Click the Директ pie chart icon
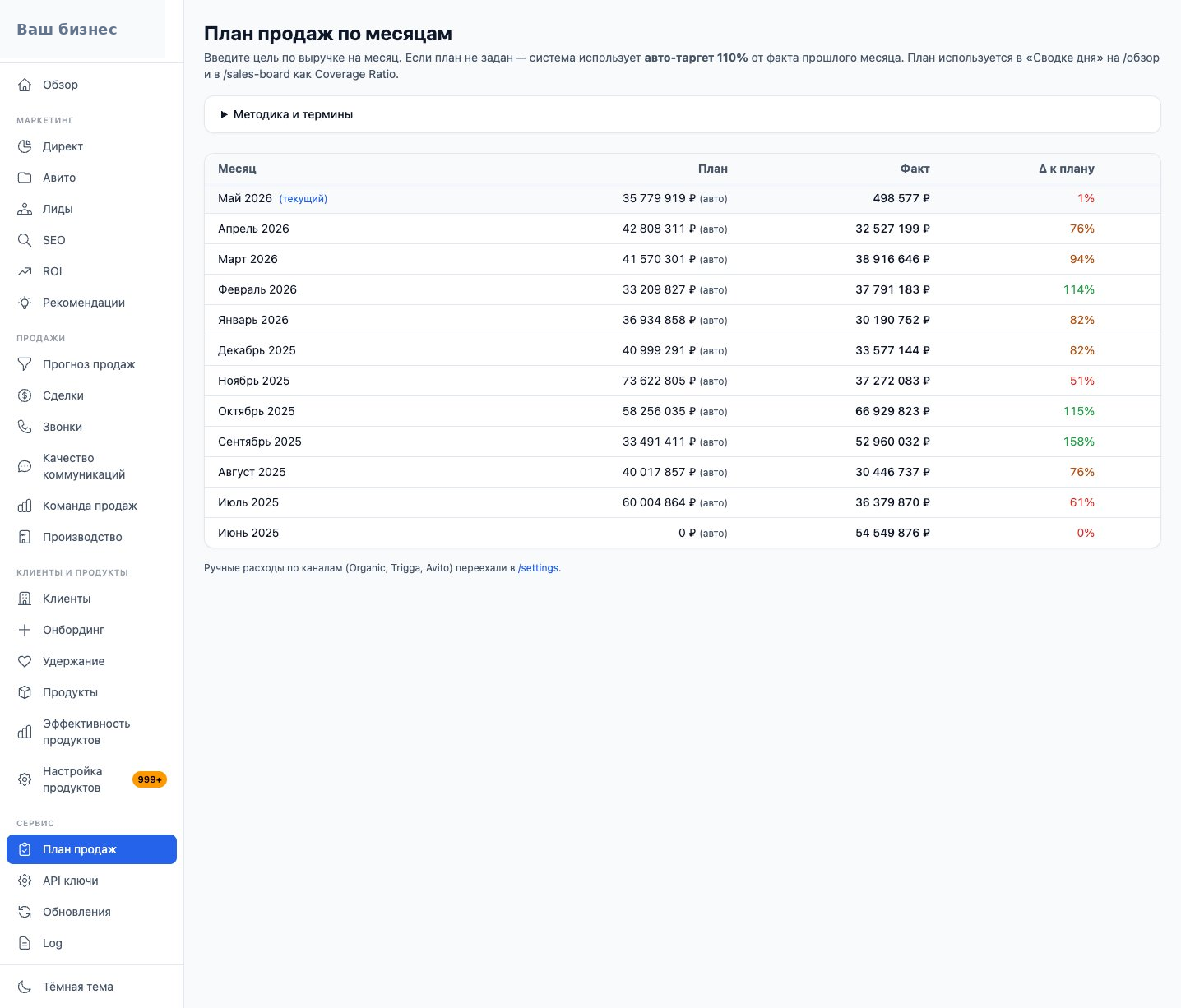1181x1008 pixels. (25, 146)
